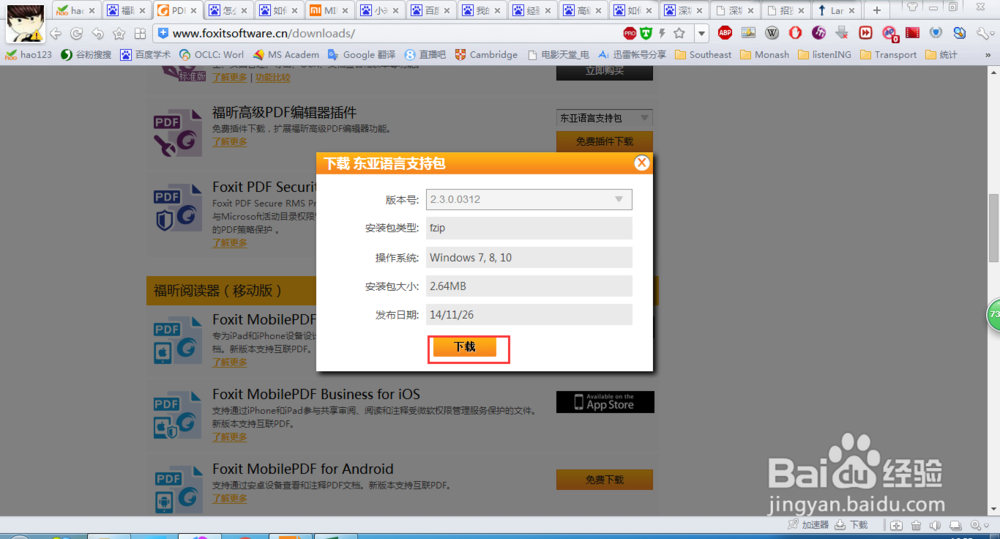The width and height of the screenshot is (1000, 539).
Task: Click the user avatar in top-left corner
Action: pos(25,22)
